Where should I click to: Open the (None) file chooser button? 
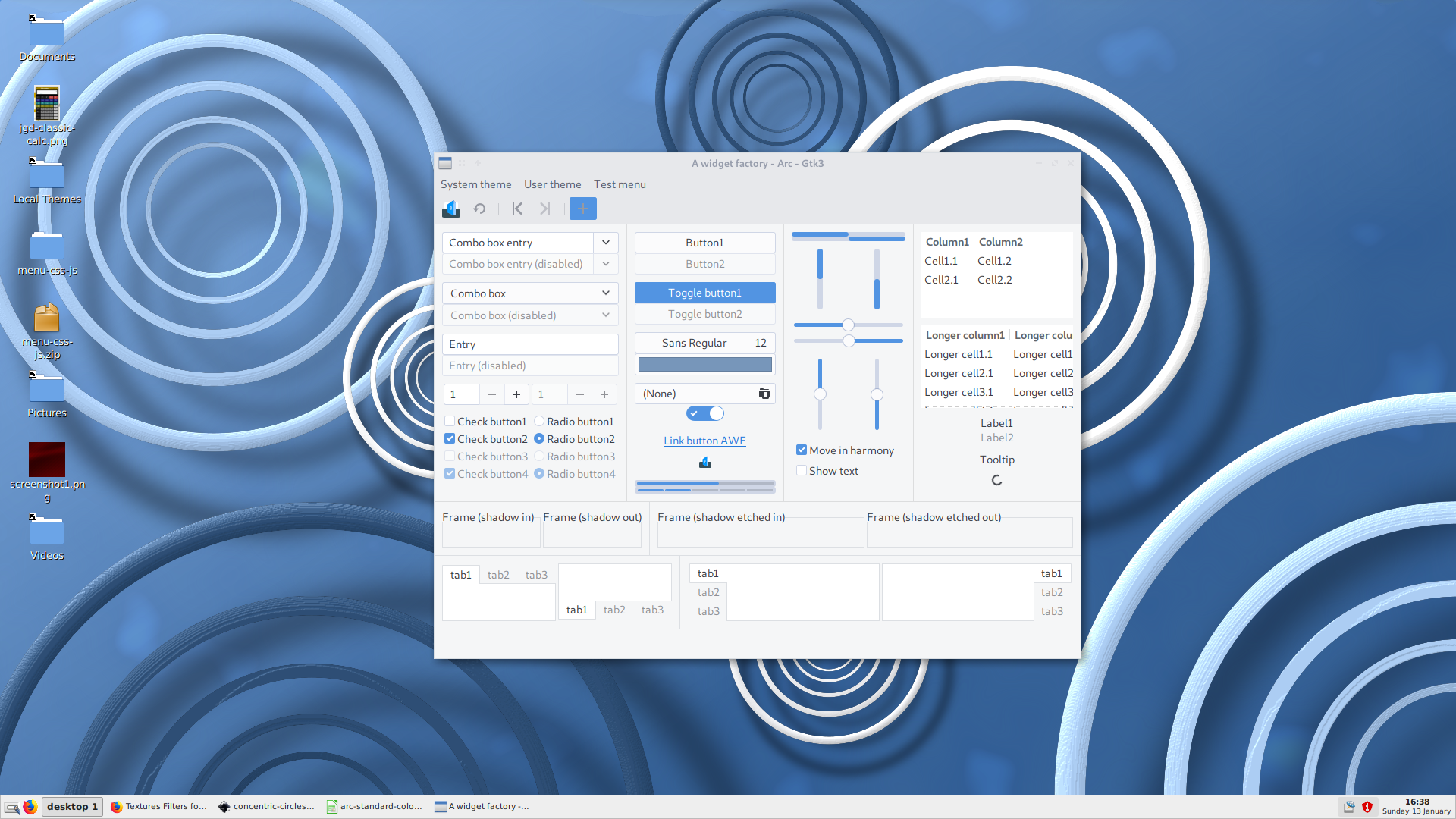(704, 394)
